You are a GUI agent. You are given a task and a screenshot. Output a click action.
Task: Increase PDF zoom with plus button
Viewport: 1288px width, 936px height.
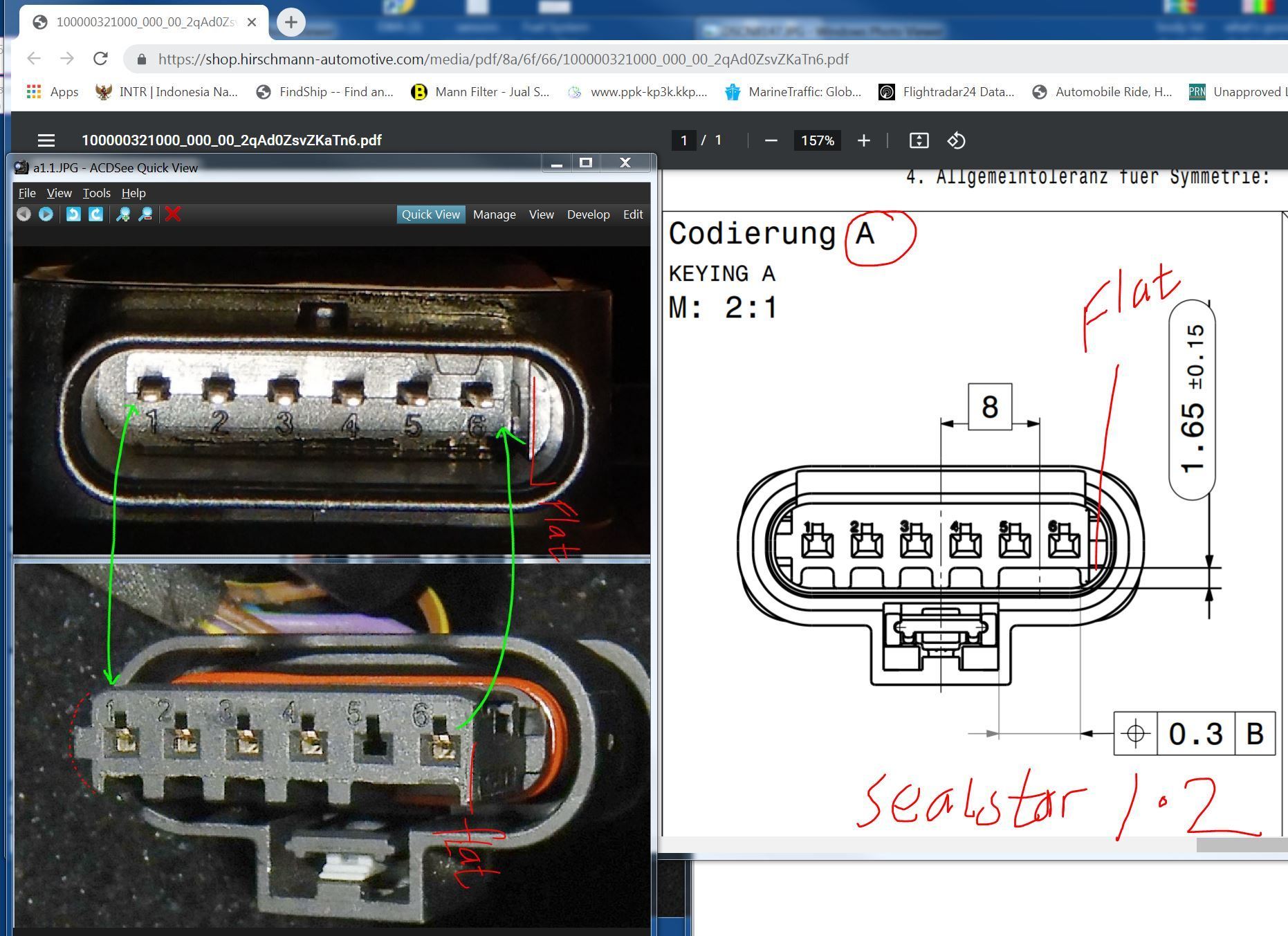coord(863,140)
